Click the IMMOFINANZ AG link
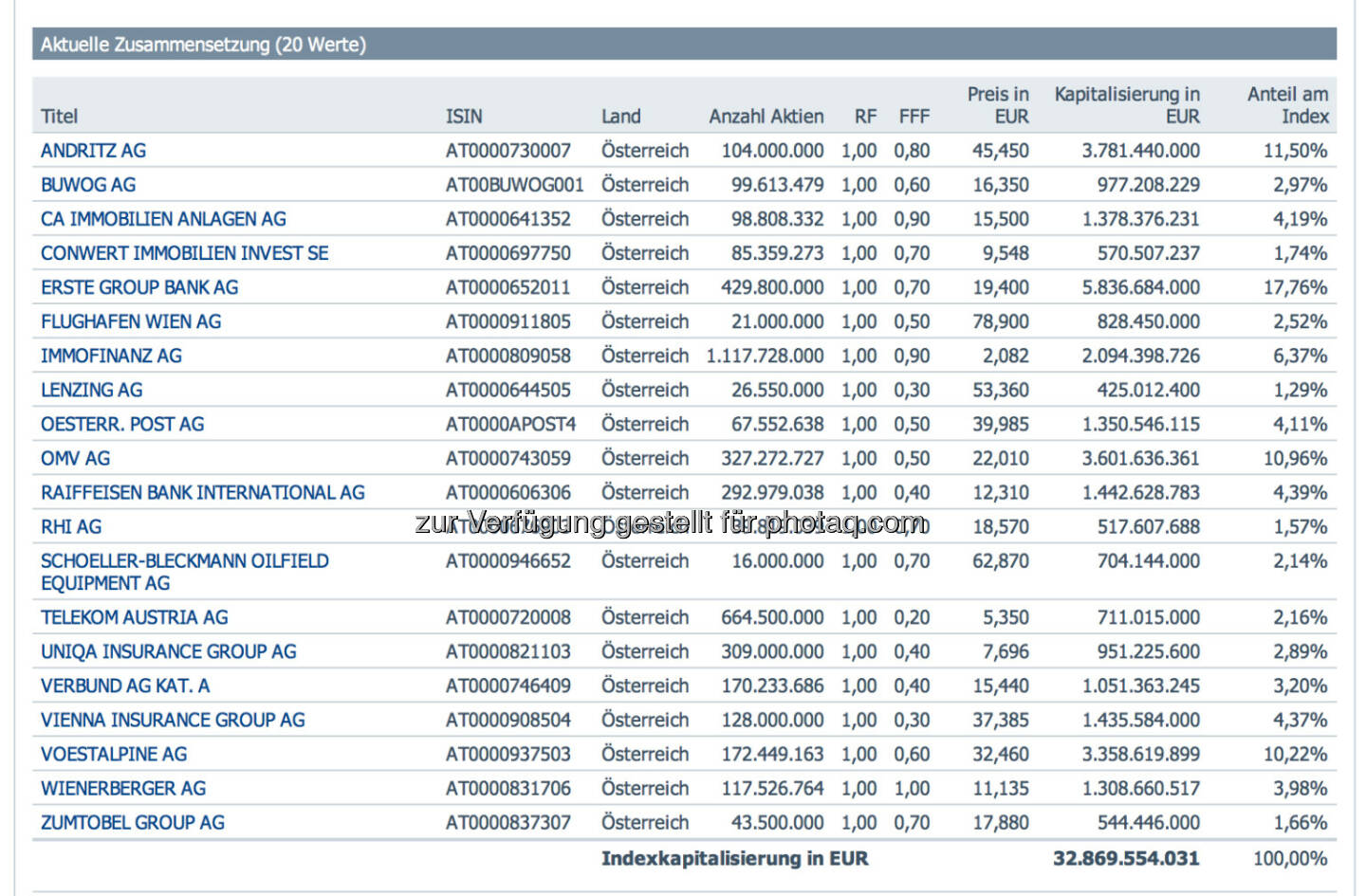The image size is (1366, 896). tap(111, 356)
